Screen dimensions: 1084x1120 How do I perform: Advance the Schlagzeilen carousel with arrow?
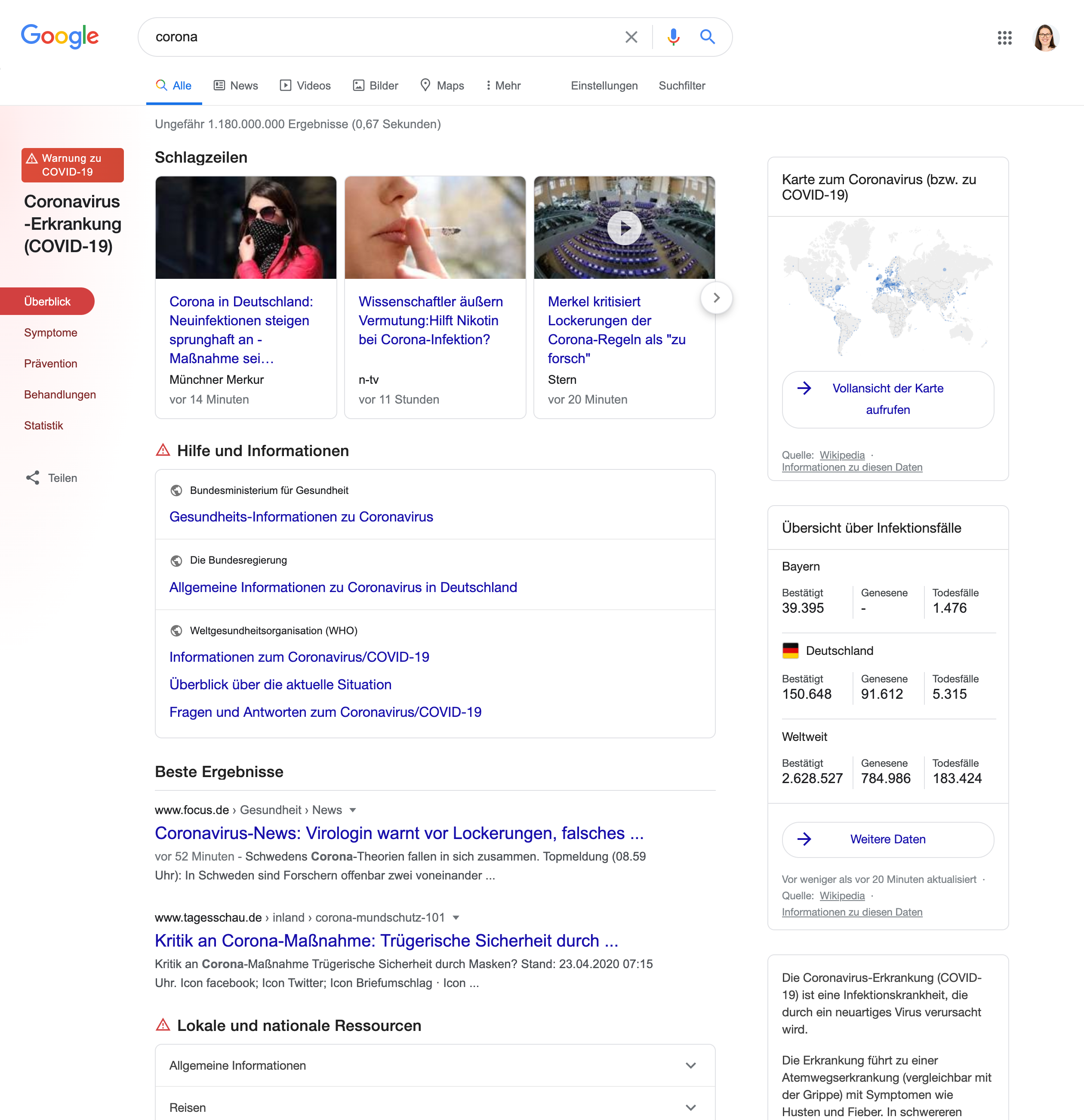716,298
